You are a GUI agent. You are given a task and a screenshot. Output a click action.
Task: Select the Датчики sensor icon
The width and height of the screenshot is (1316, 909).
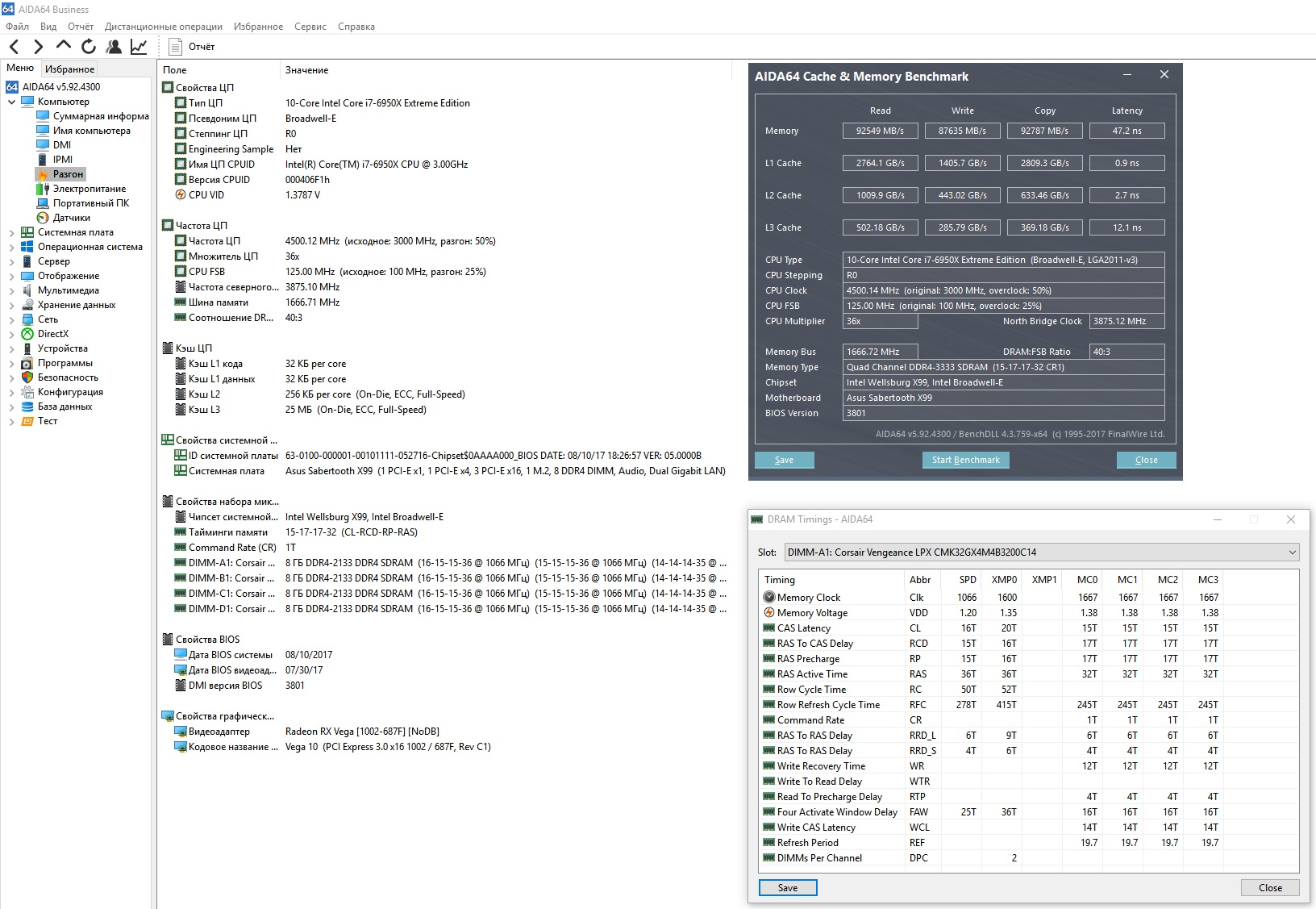point(43,218)
